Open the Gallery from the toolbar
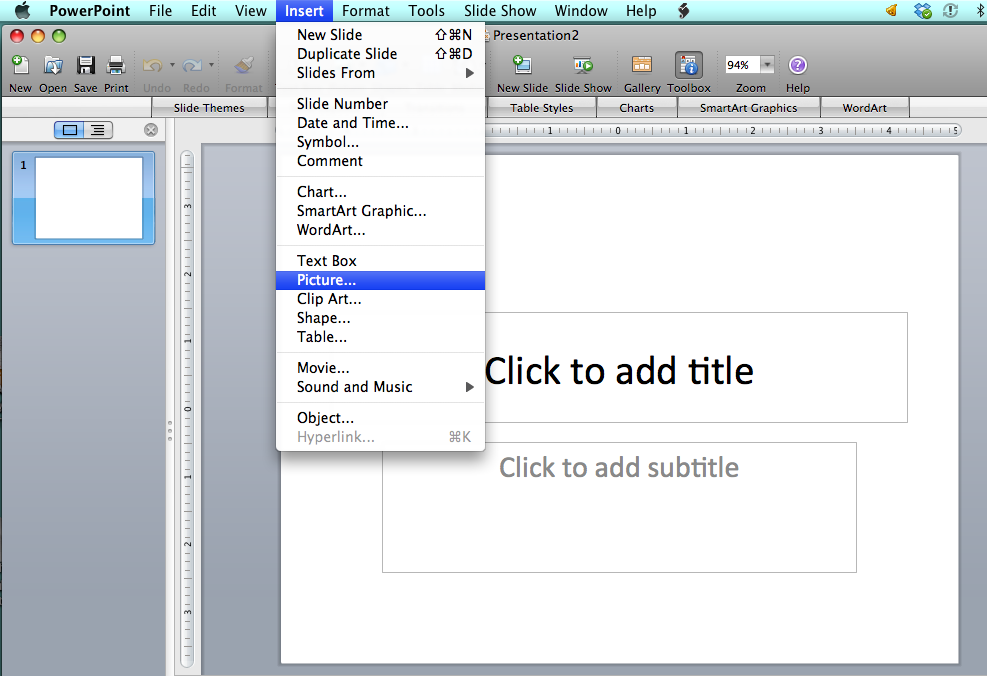Image resolution: width=987 pixels, height=676 pixels. point(642,66)
